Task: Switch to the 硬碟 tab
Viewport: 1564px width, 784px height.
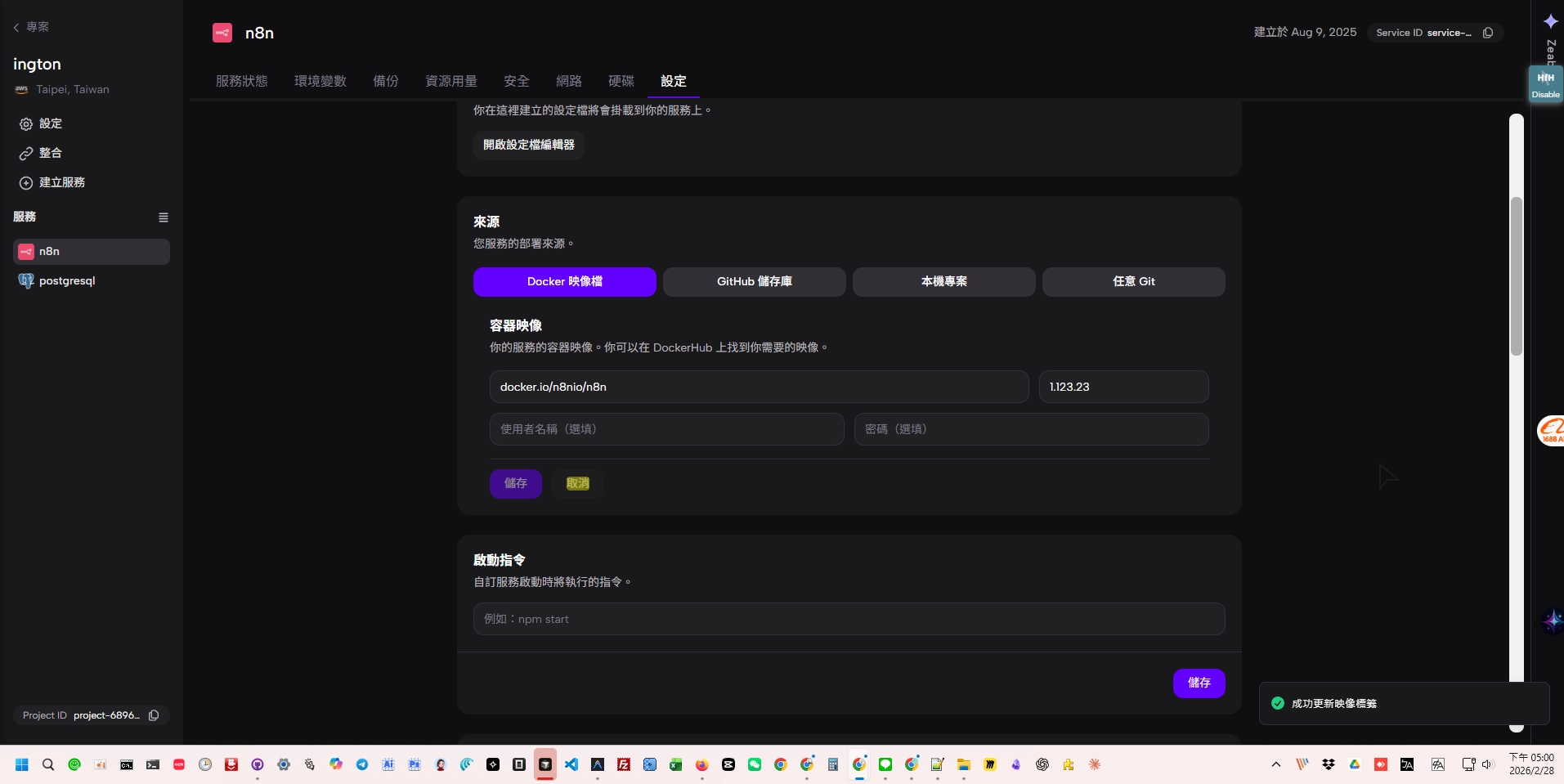Action: click(621, 81)
